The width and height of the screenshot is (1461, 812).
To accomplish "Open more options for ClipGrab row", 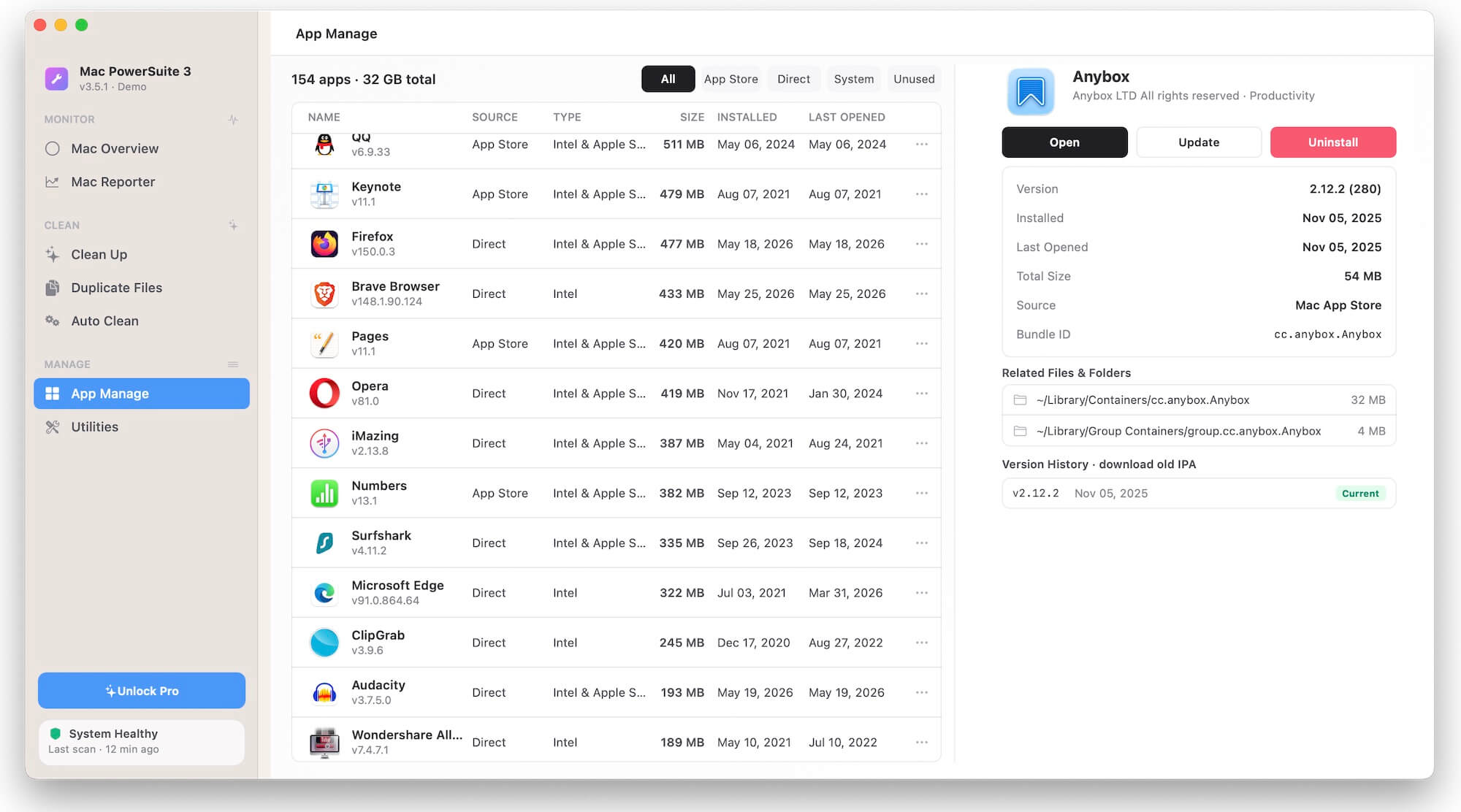I will click(x=922, y=643).
